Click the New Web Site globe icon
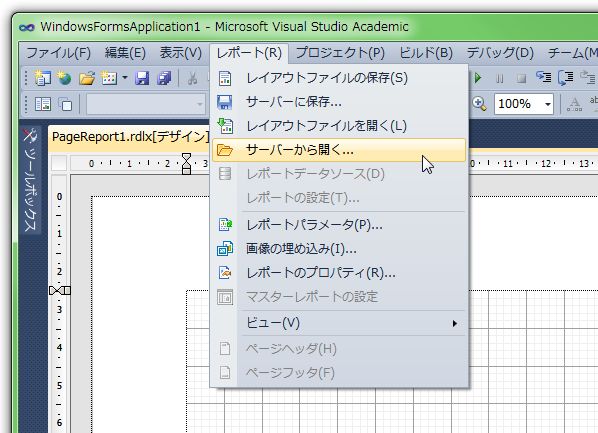This screenshot has width=598, height=433. click(x=64, y=78)
